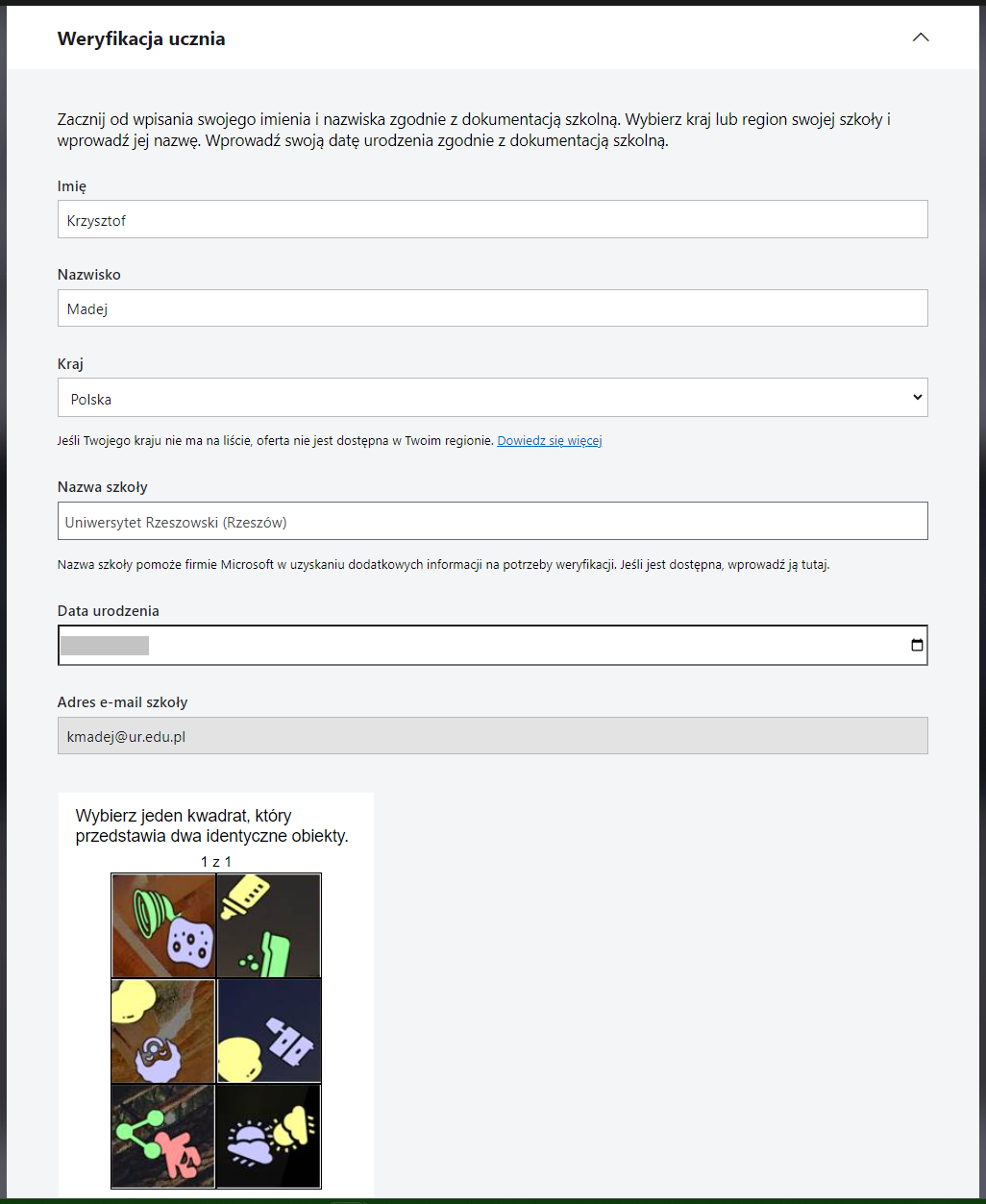Open the Dowiedz się więcej link

[549, 441]
